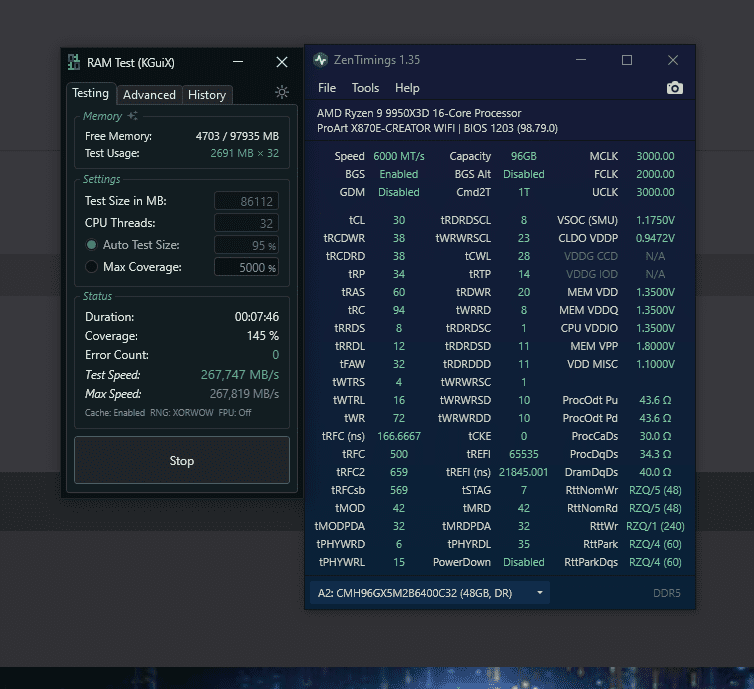
Task: Select the Auto Test Size radio button
Action: click(x=91, y=245)
